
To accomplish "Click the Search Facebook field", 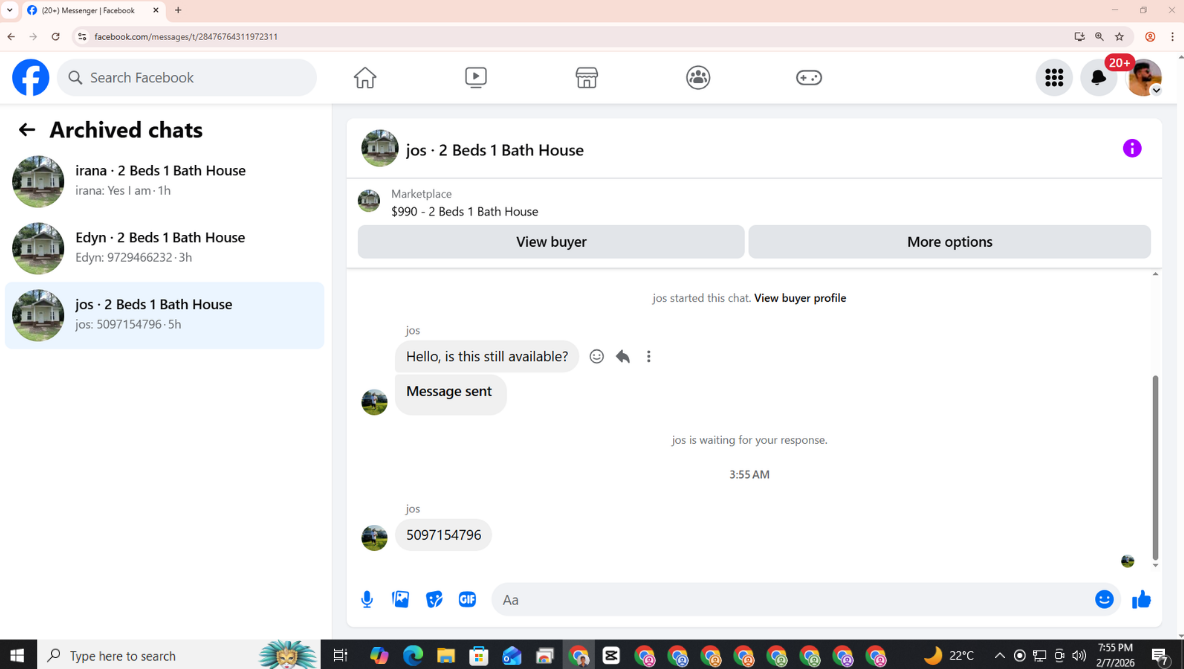I will [x=187, y=78].
